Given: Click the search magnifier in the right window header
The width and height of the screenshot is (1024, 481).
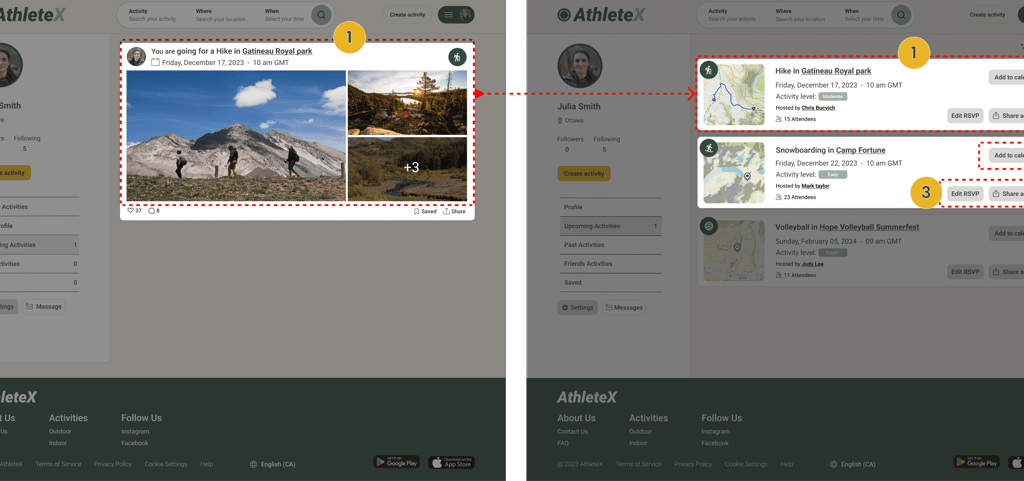Looking at the screenshot, I should point(901,15).
